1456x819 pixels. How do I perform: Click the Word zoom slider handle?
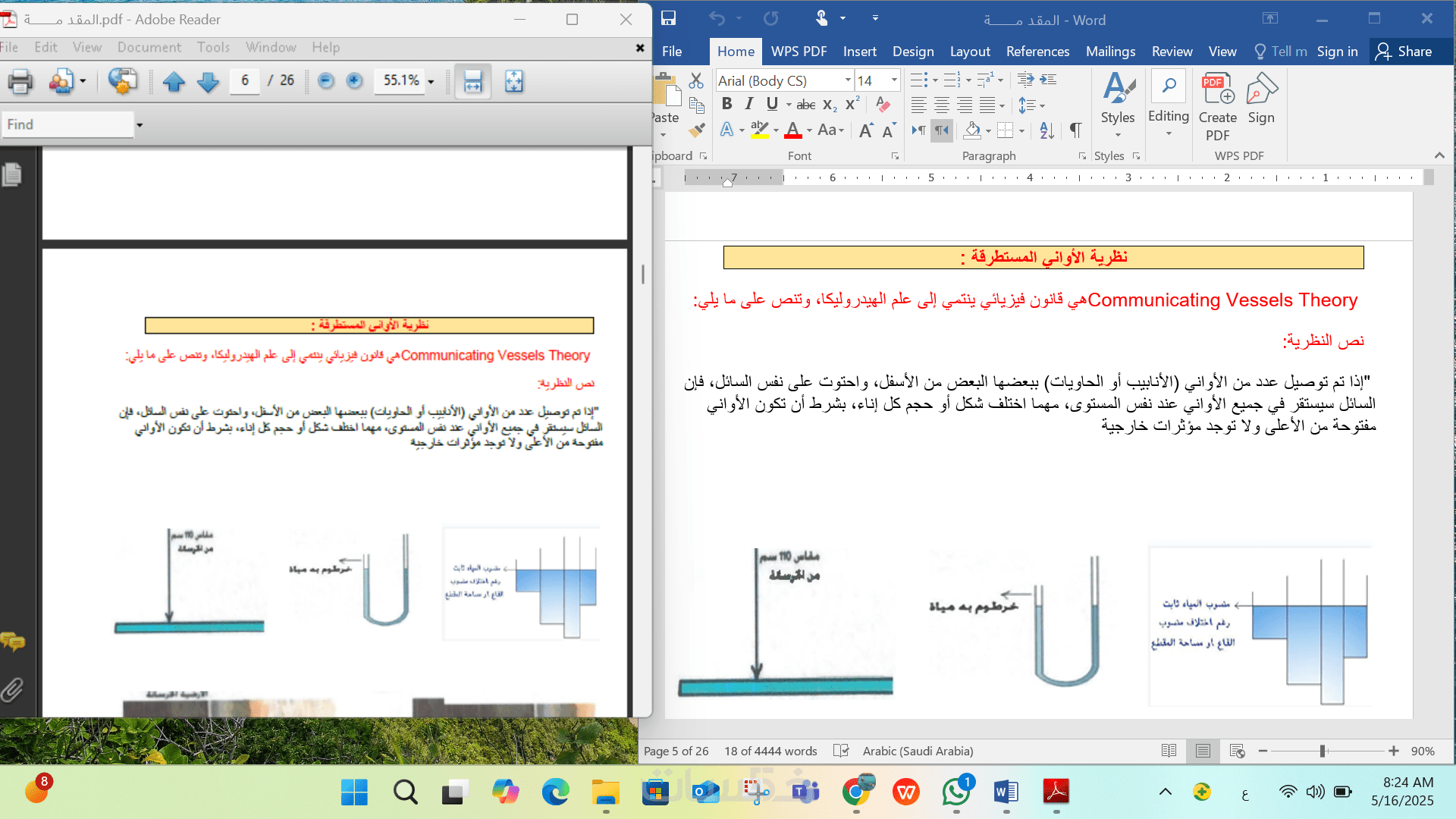pos(1323,751)
